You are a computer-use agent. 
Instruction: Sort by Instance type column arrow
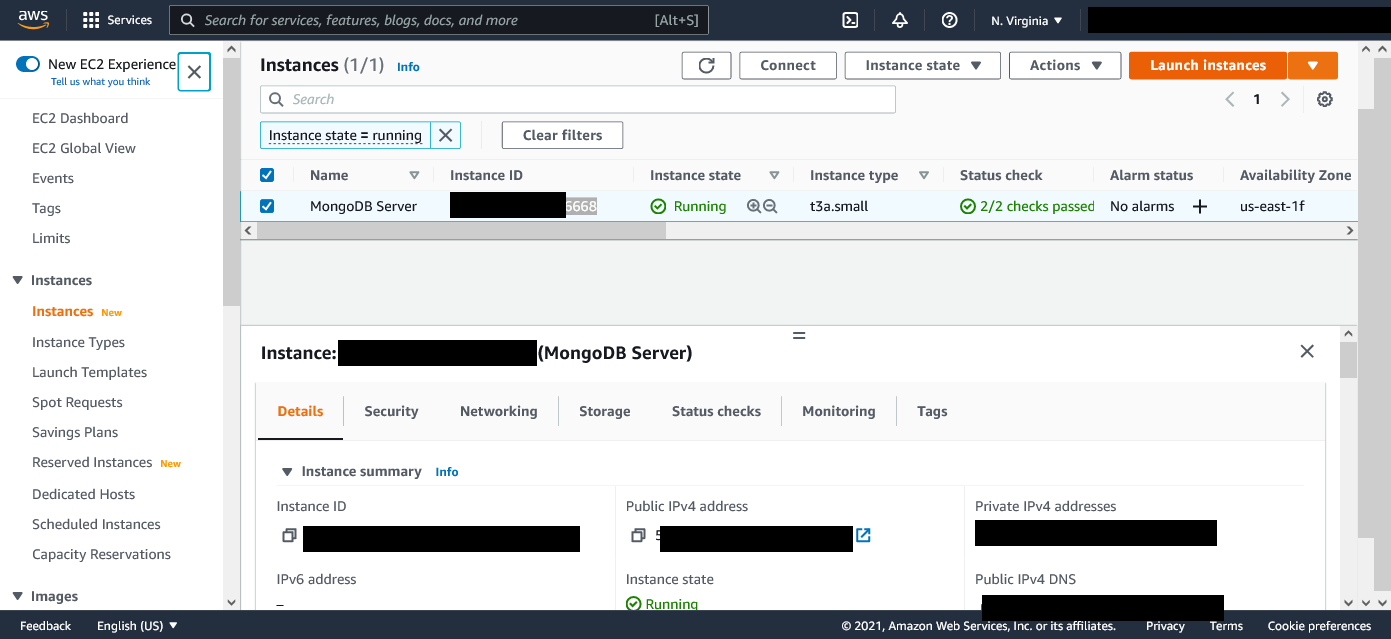[924, 175]
